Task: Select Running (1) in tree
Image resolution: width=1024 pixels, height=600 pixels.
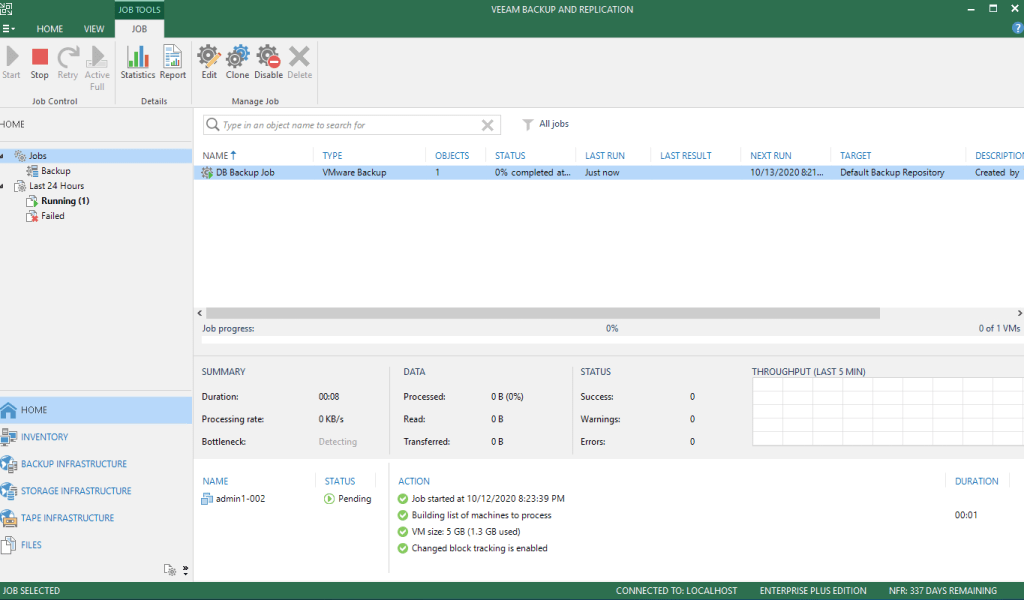Action: point(65,201)
